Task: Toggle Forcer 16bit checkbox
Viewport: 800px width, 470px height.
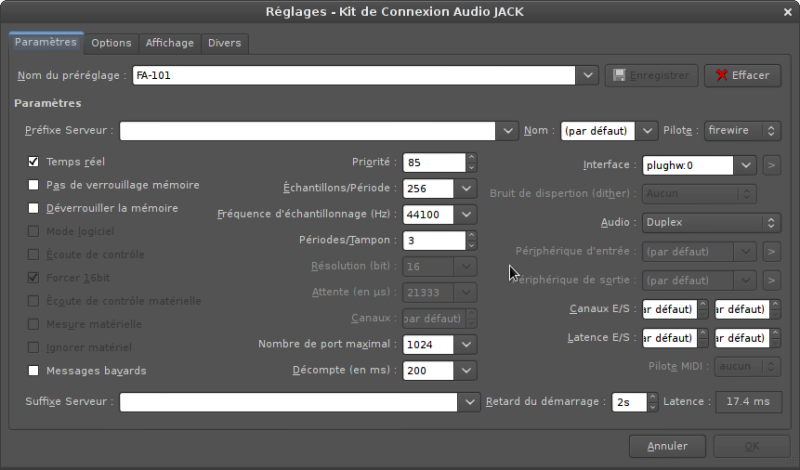Action: point(33,278)
